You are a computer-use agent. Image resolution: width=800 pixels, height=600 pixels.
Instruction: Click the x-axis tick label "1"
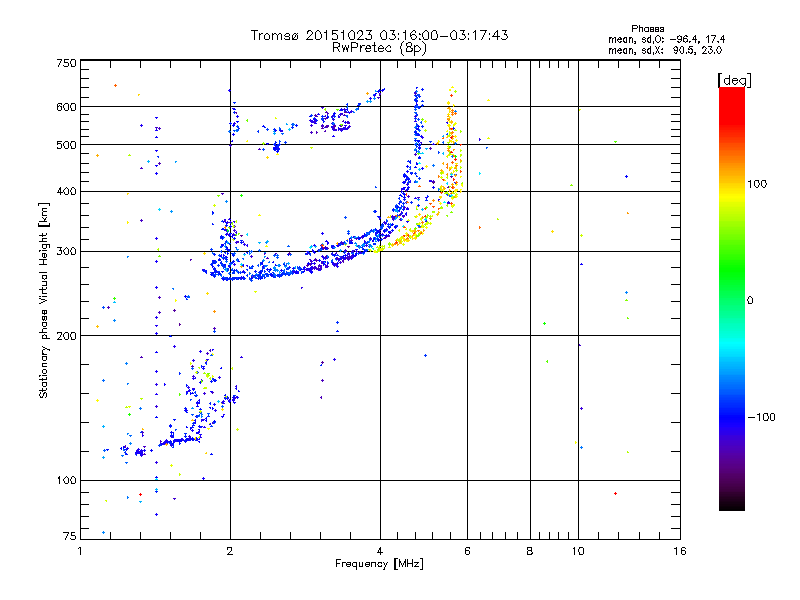coord(80,551)
